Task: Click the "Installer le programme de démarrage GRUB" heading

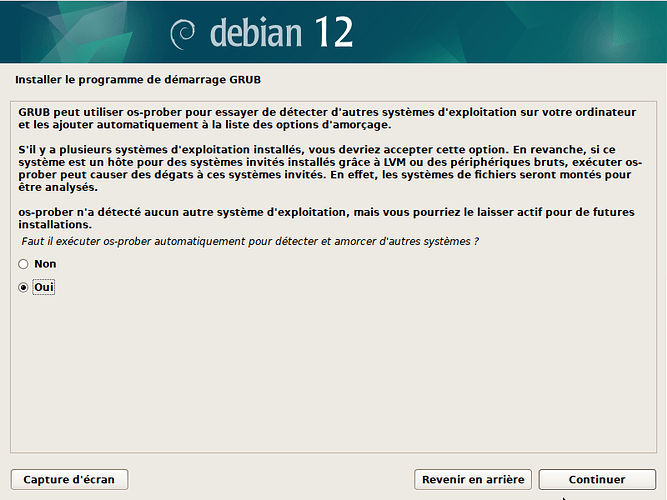Action: 138,80
